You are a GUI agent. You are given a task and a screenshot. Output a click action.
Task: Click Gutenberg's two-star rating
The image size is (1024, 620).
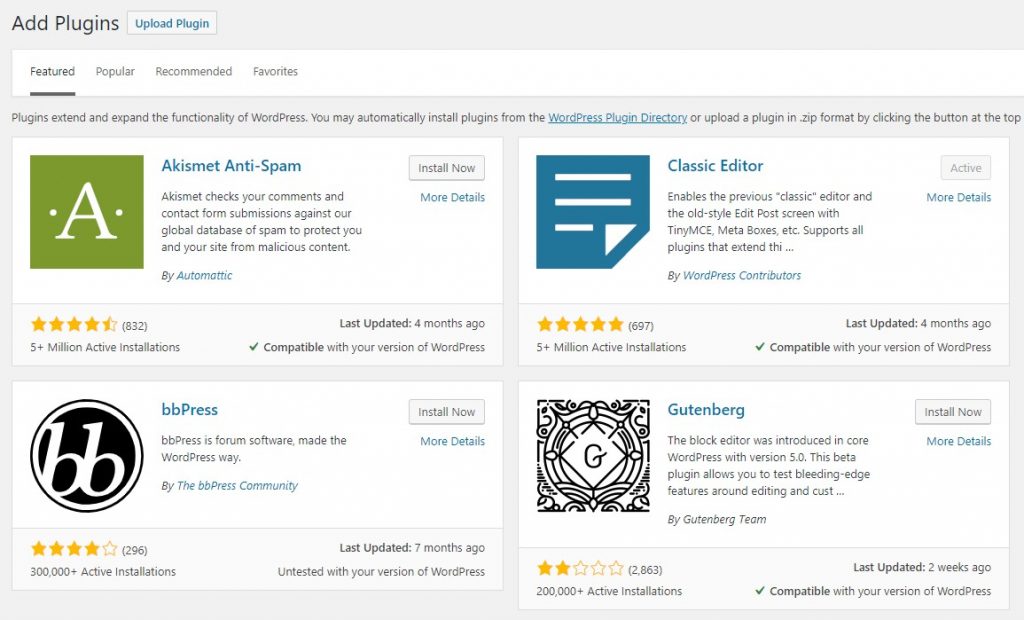[x=581, y=568]
